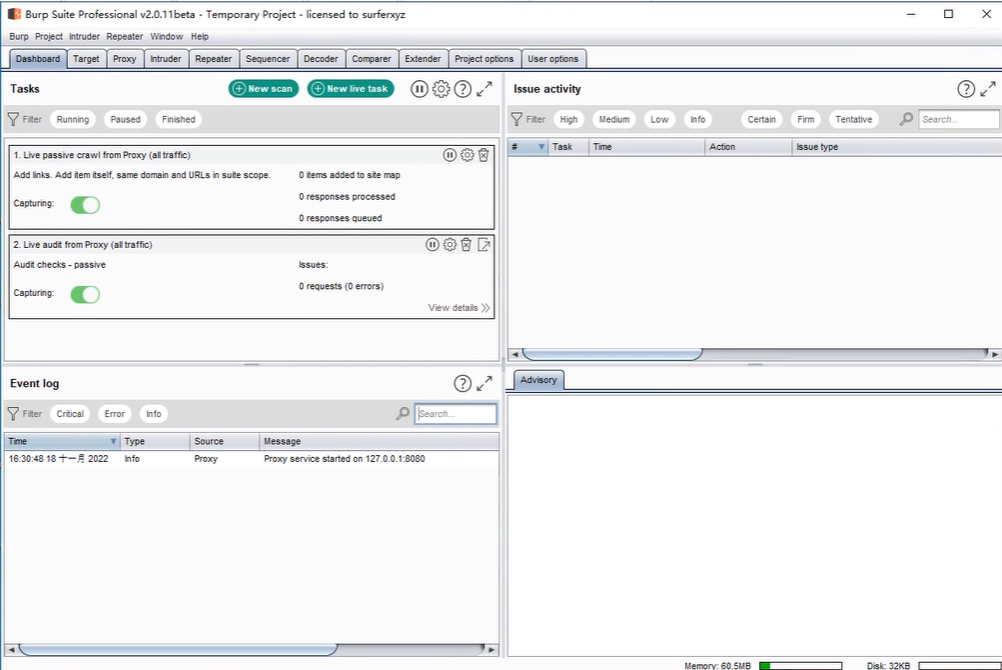This screenshot has width=1002, height=670.
Task: Click the New scan button
Action: point(263,89)
